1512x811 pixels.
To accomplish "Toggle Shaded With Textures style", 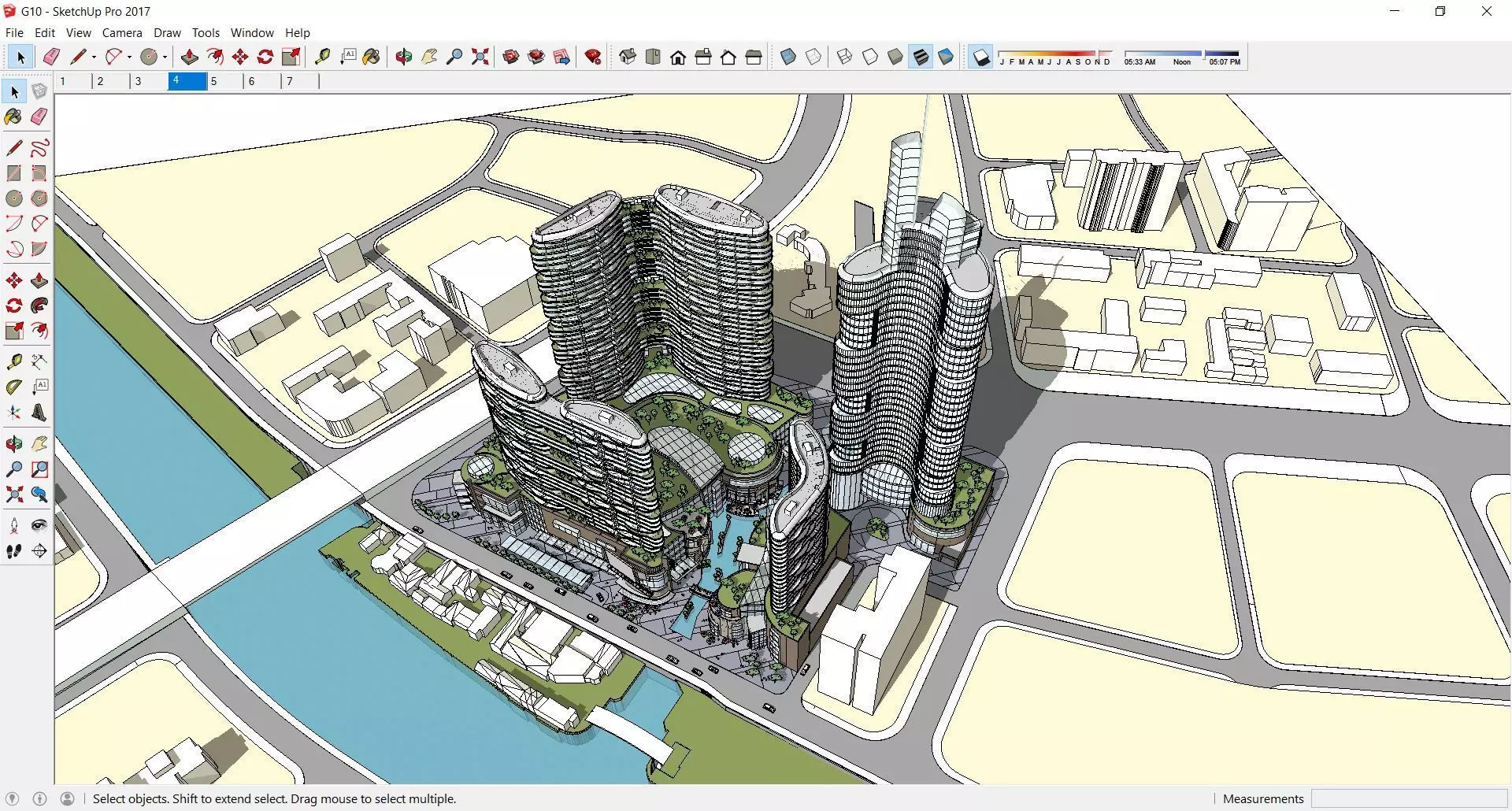I will click(x=920, y=57).
